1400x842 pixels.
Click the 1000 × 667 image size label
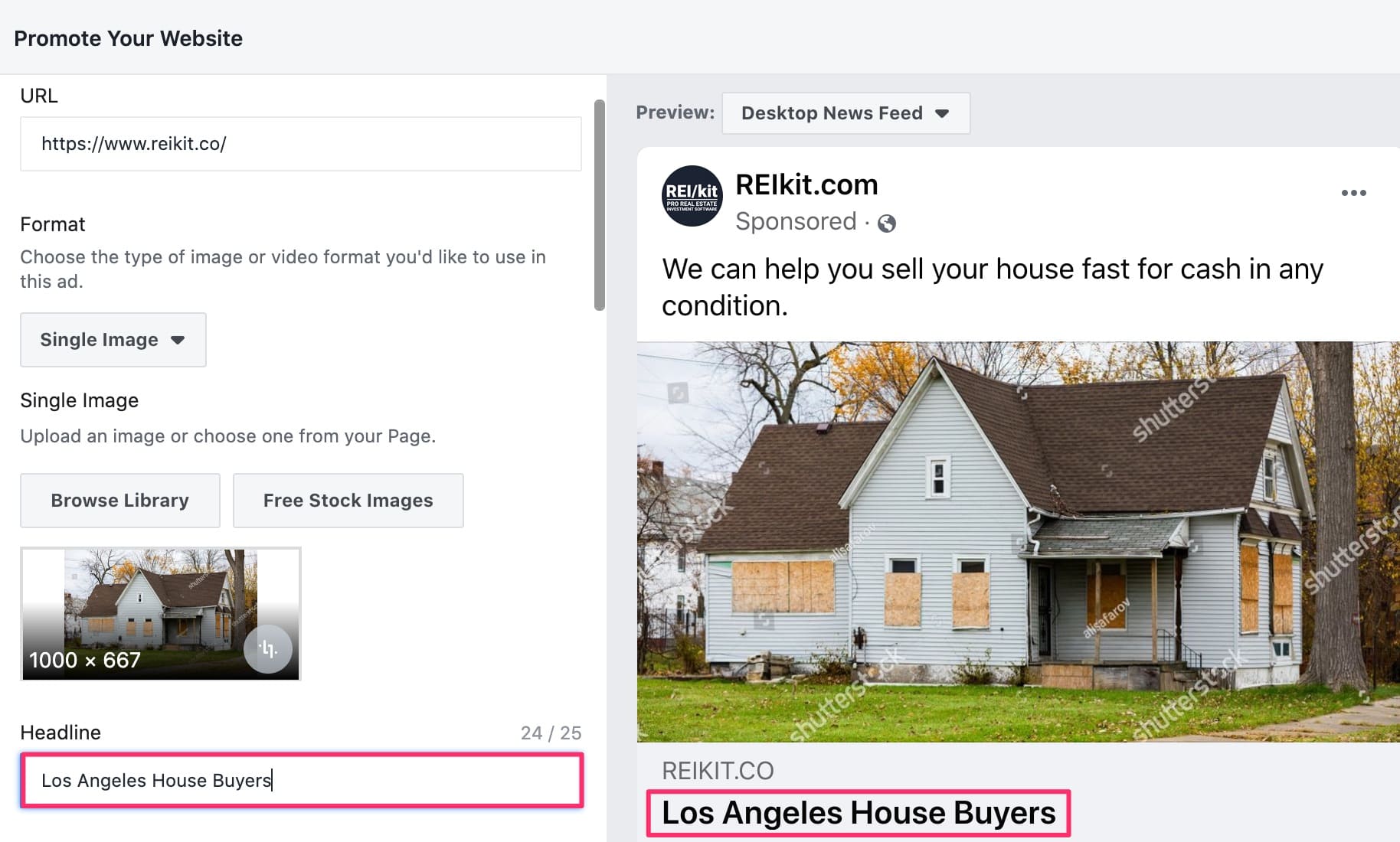(x=85, y=661)
